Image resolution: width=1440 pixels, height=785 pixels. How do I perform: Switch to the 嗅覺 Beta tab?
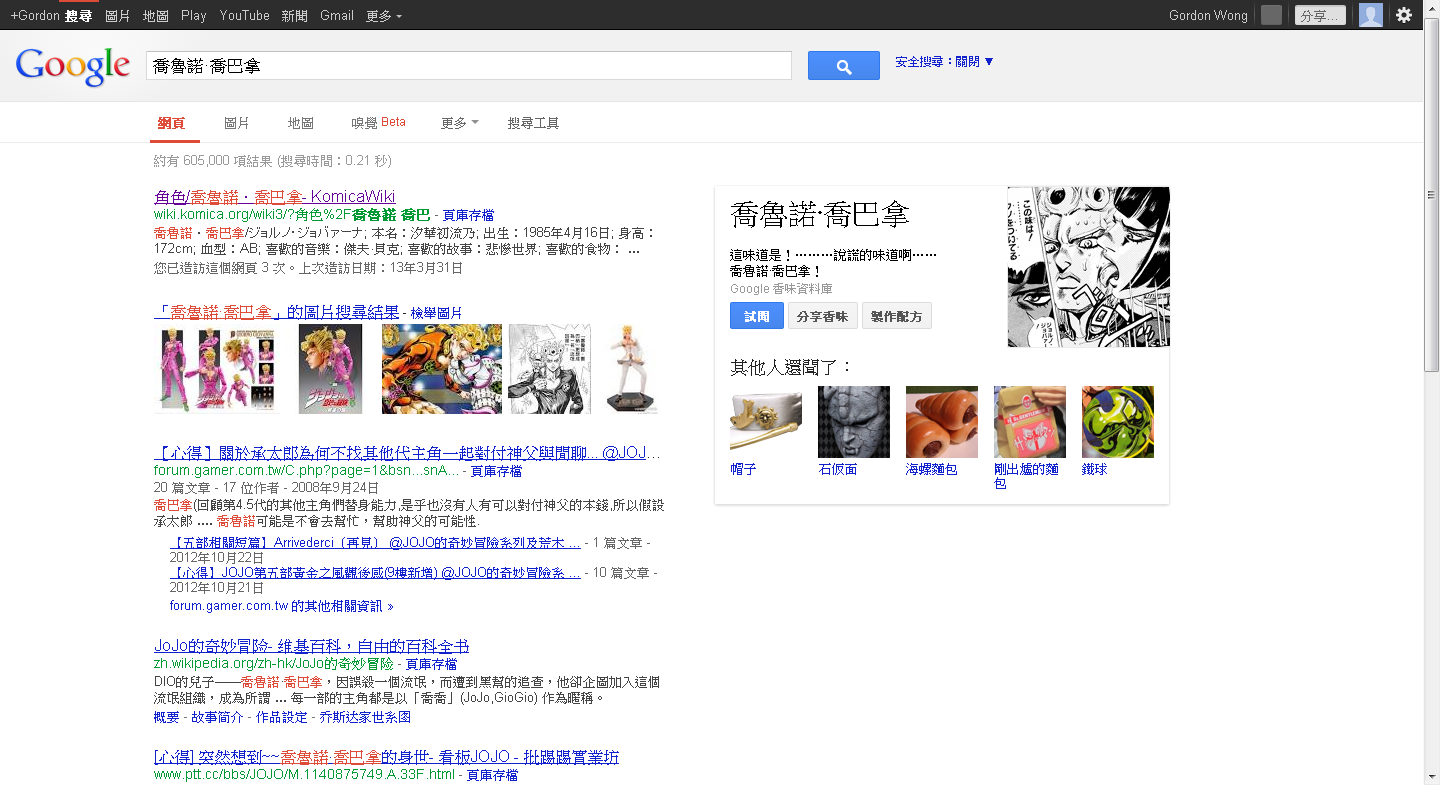tap(378, 123)
